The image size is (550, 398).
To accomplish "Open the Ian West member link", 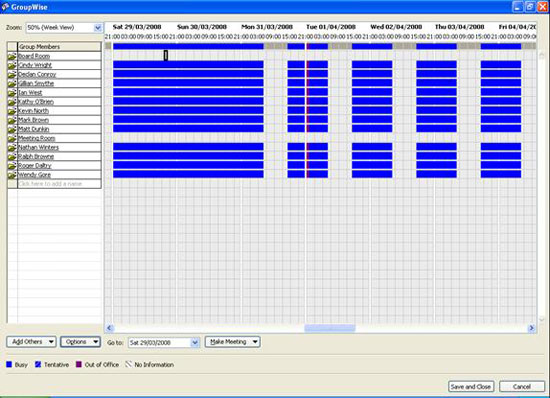I will [x=30, y=93].
